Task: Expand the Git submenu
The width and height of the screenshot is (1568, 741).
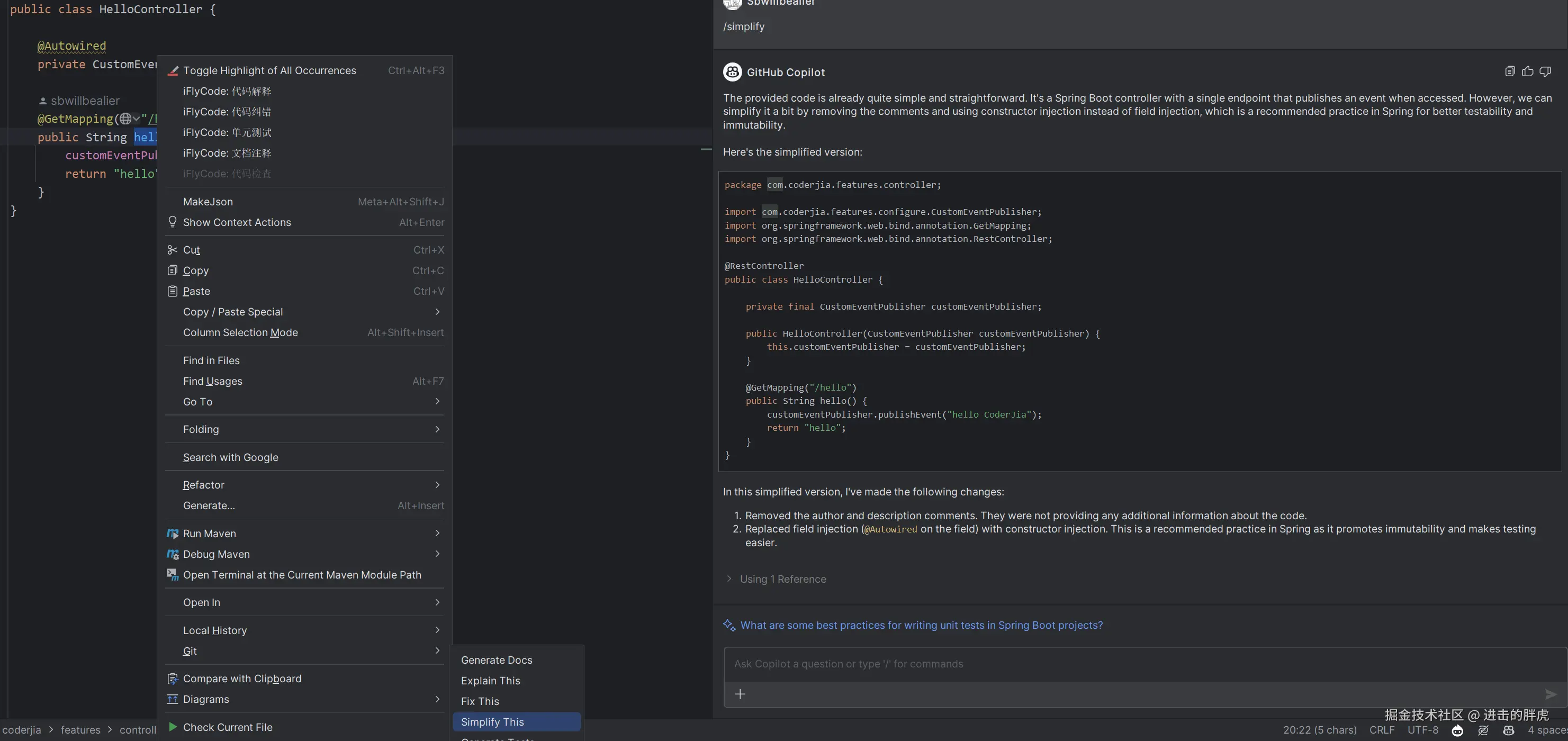Action: pyautogui.click(x=304, y=651)
